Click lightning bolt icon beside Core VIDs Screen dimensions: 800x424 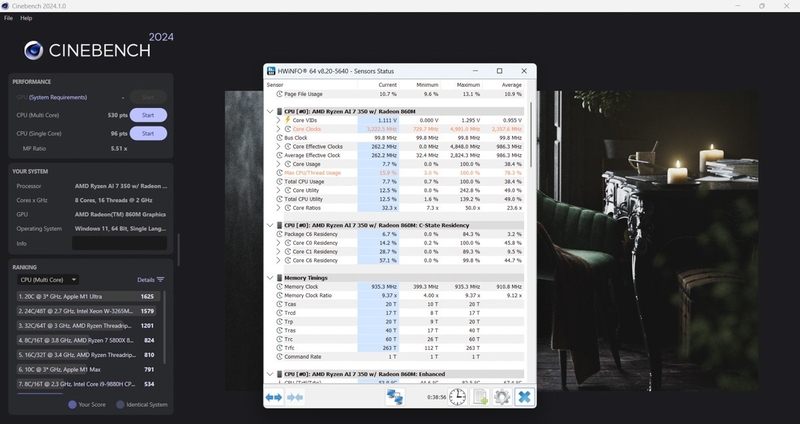(x=288, y=120)
